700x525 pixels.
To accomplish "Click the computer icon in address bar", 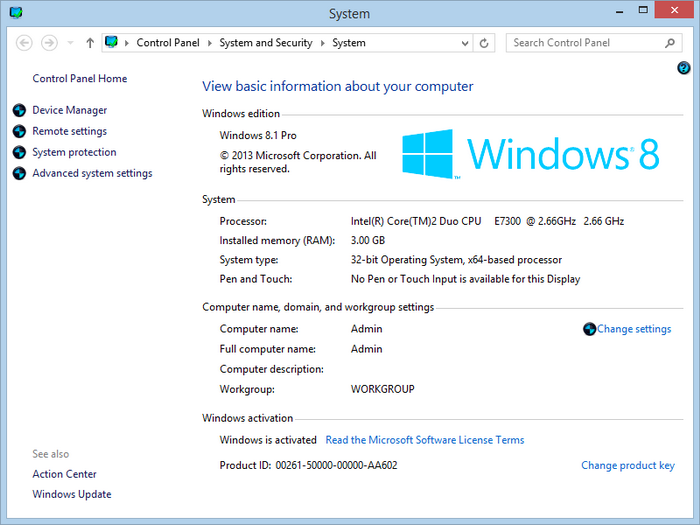I will (112, 42).
